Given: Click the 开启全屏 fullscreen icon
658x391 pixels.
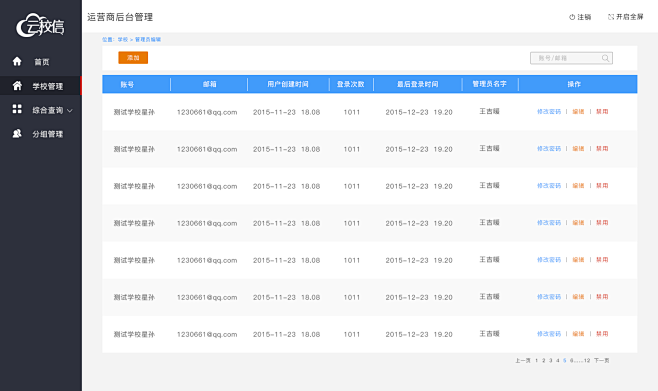Looking at the screenshot, I should tap(611, 17).
